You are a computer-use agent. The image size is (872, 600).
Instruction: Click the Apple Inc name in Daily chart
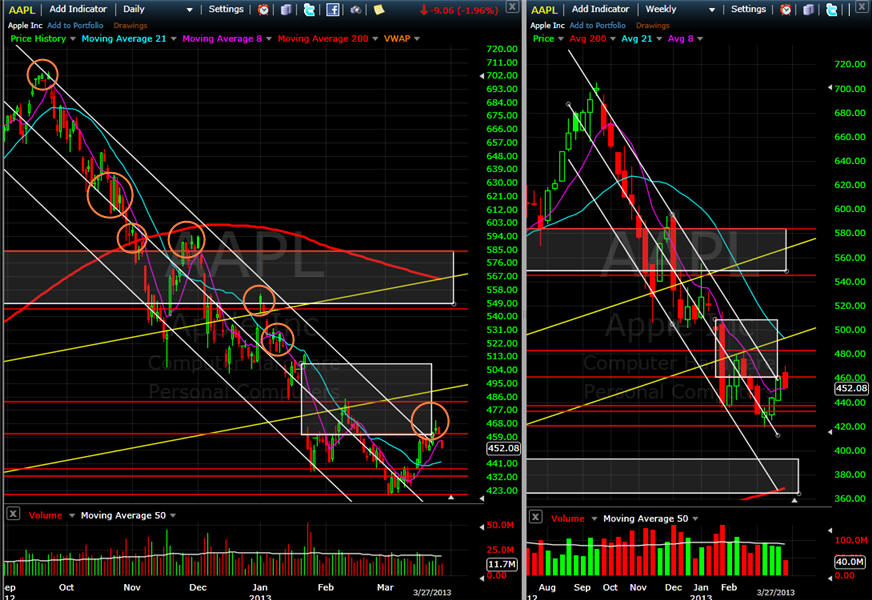tap(25, 26)
